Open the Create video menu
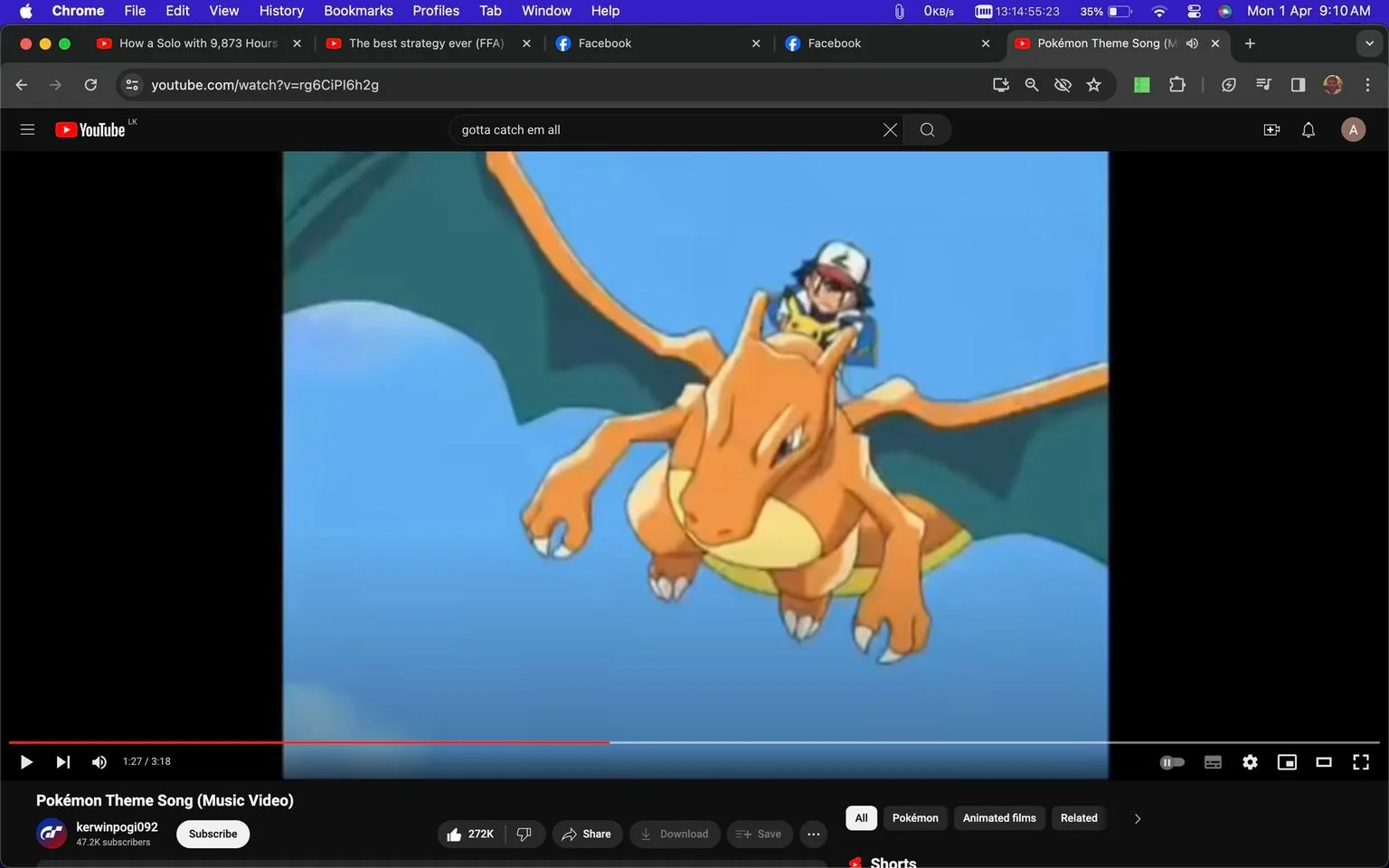Image resolution: width=1389 pixels, height=868 pixels. pos(1271,129)
